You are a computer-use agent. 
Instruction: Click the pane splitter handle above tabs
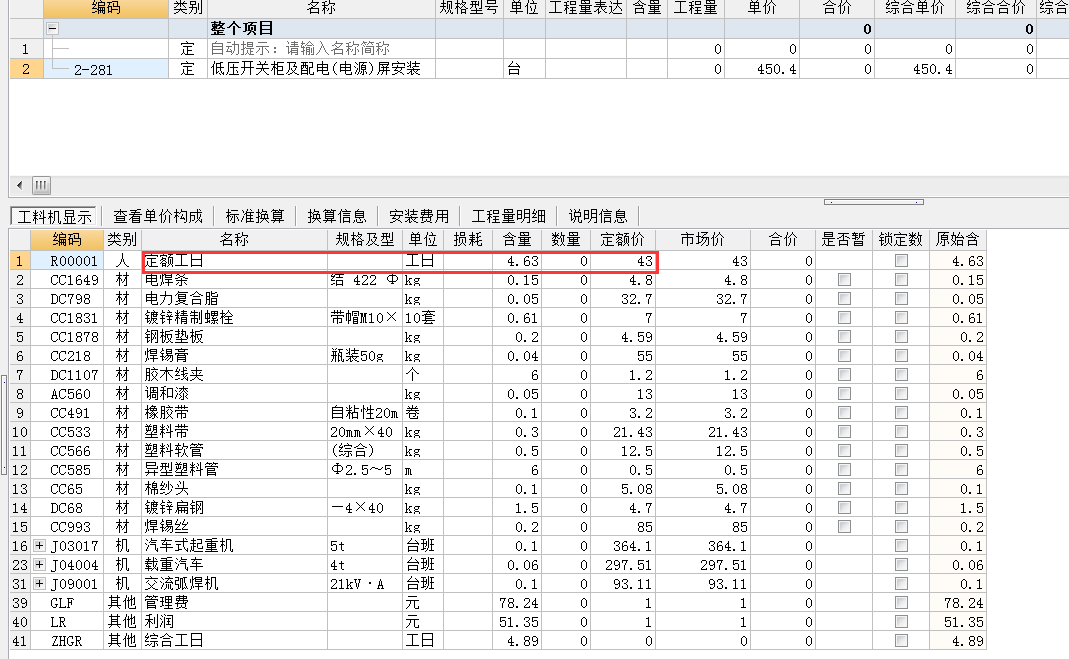click(873, 202)
